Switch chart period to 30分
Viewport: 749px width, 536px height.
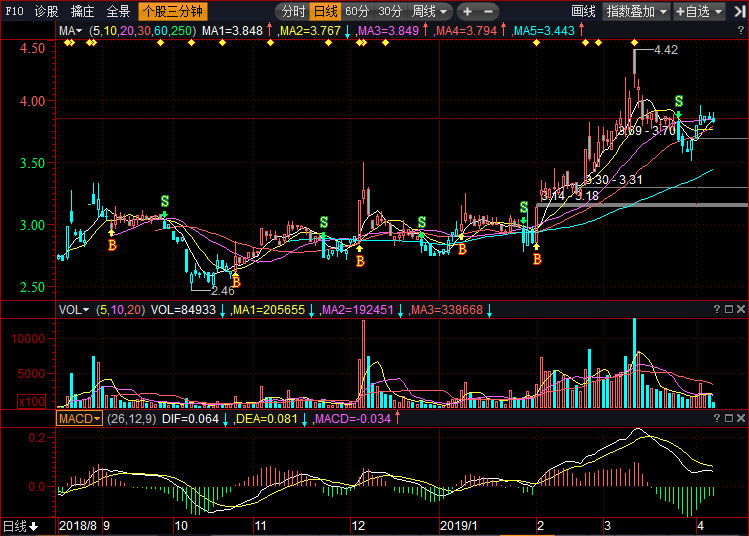[390, 12]
